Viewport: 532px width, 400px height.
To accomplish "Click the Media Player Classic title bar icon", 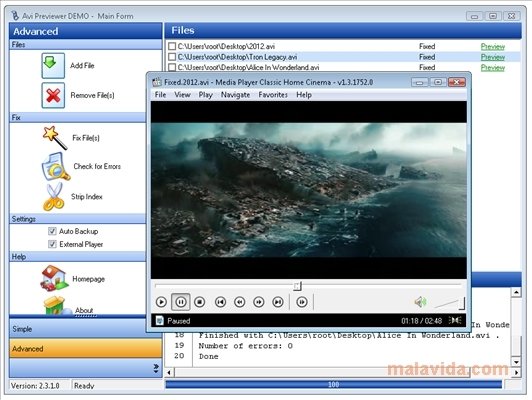I will [157, 82].
